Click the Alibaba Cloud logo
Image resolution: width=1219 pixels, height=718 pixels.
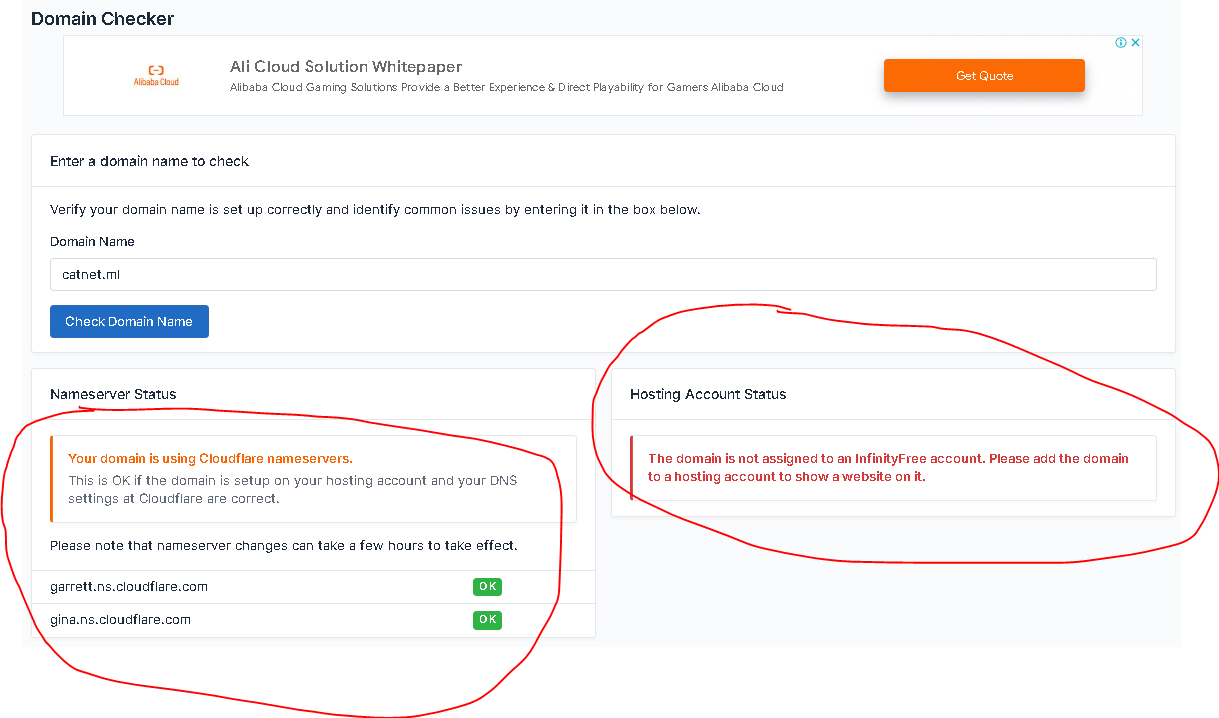156,76
